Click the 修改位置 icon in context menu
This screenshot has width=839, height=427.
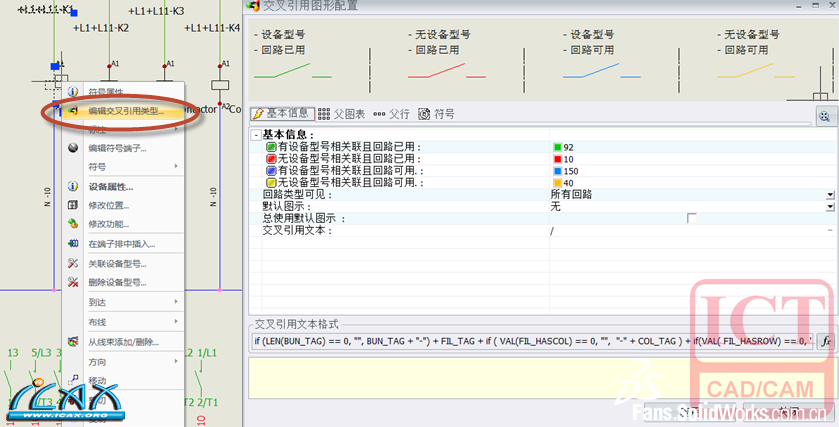pos(72,205)
